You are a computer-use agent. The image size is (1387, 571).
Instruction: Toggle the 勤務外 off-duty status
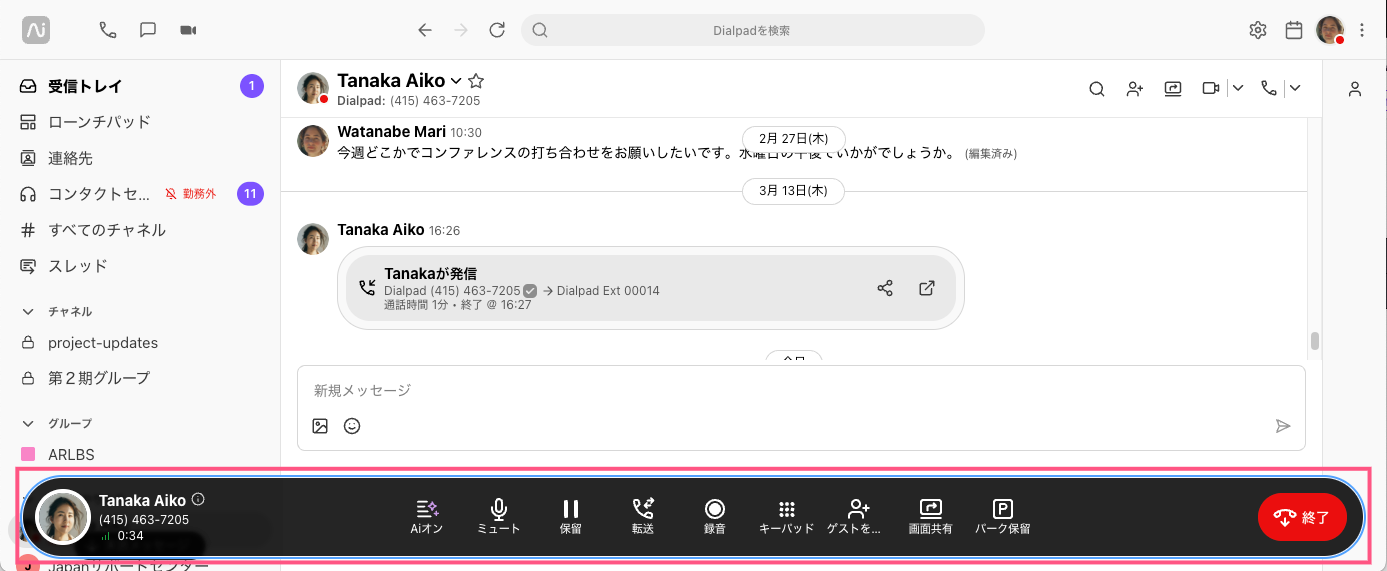191,194
